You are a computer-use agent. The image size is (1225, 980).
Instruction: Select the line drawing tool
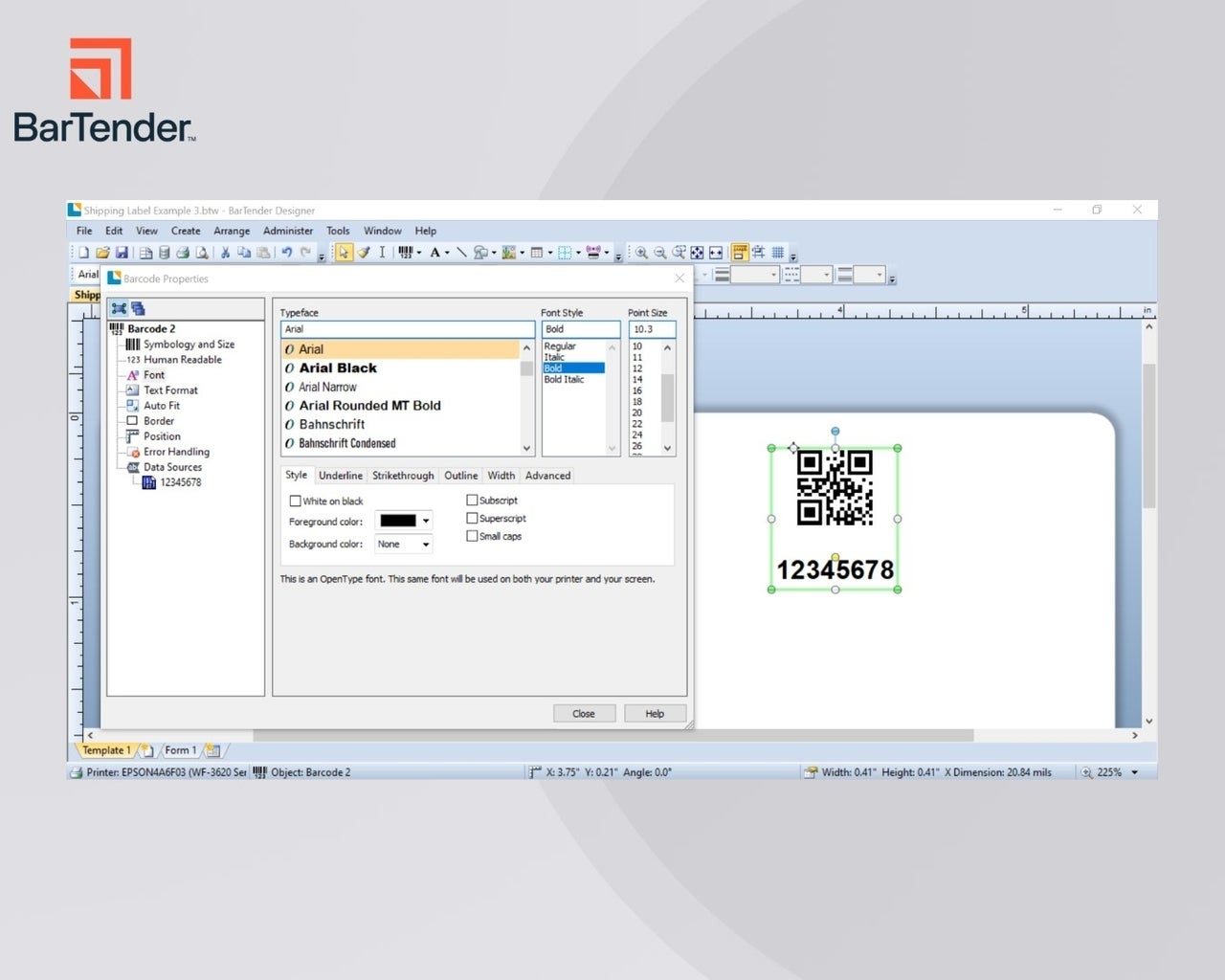[461, 253]
